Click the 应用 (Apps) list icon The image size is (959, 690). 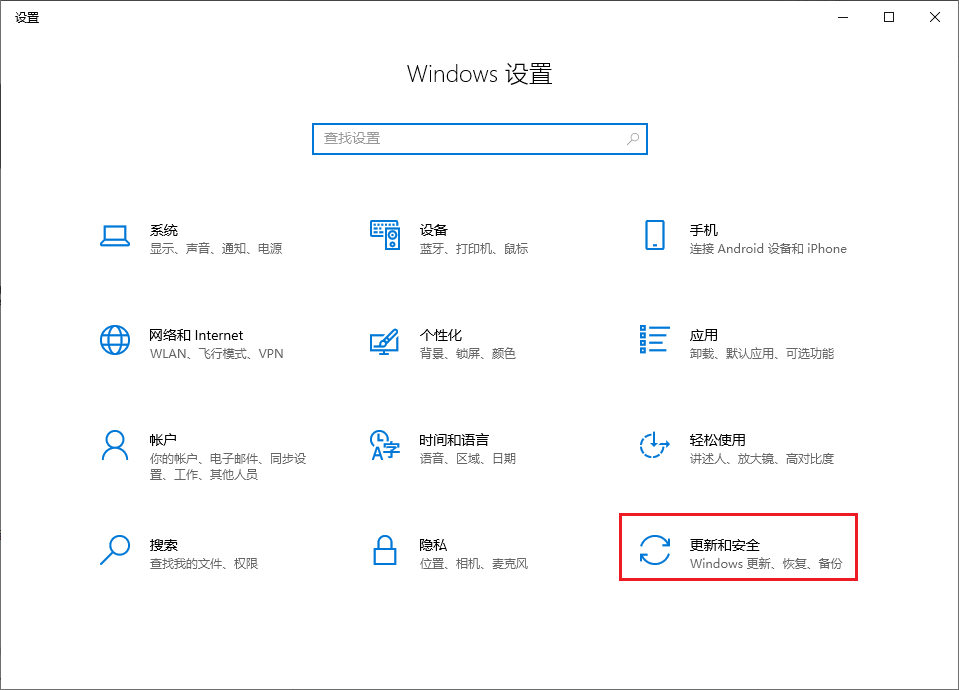pos(654,340)
